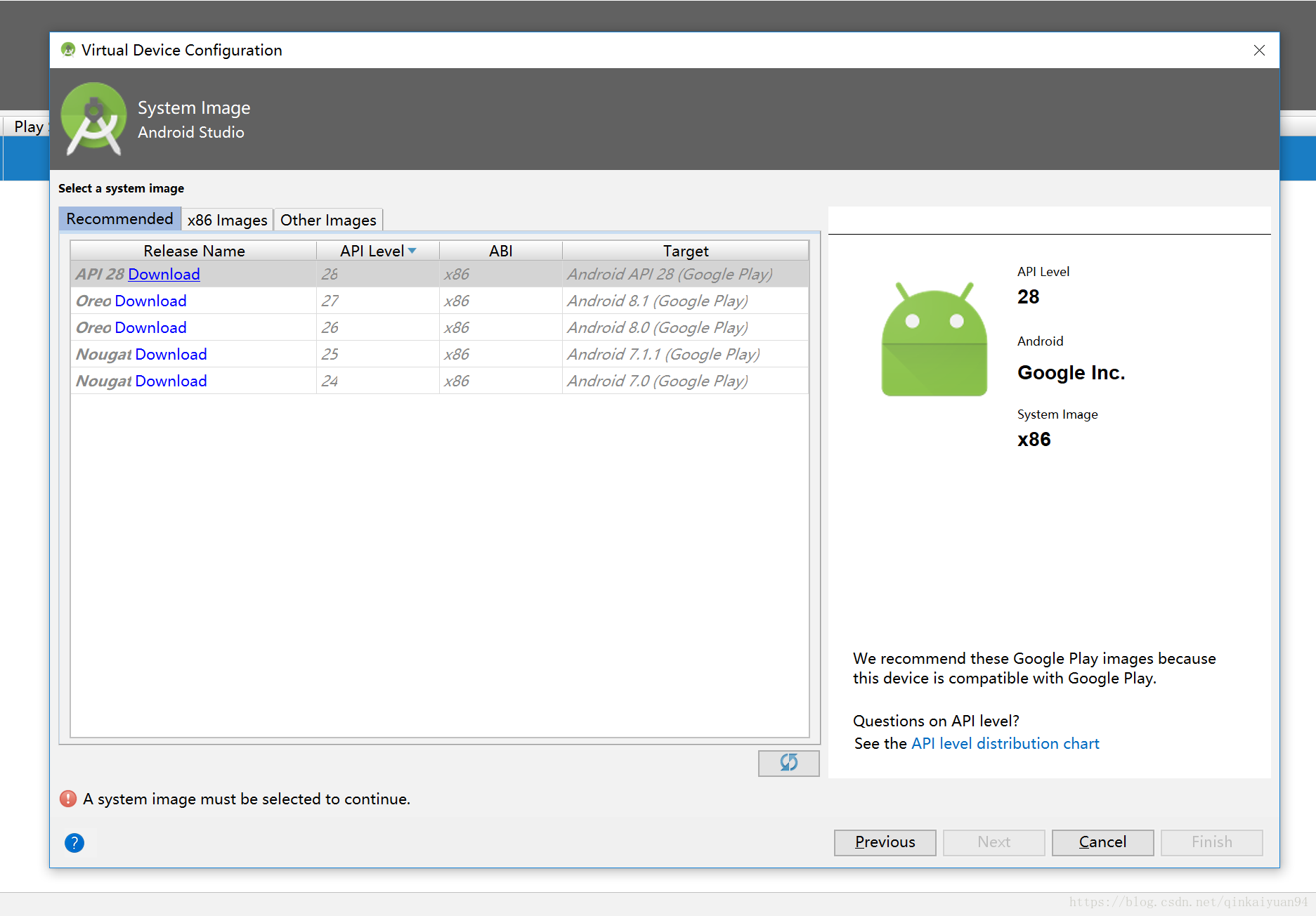Click the help question mark icon
The height and width of the screenshot is (916, 1316).
[x=74, y=843]
